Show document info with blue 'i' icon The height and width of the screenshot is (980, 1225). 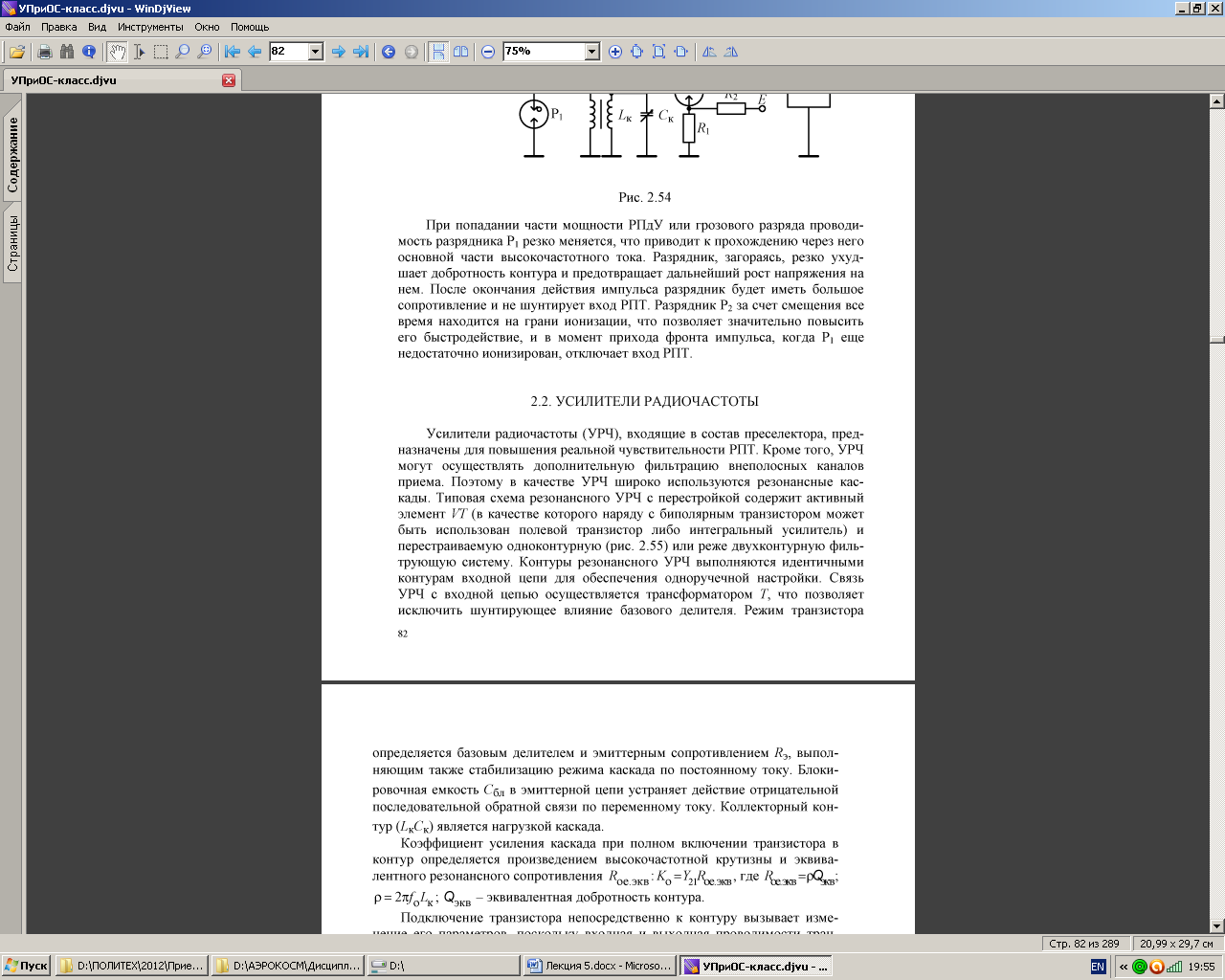(x=89, y=52)
